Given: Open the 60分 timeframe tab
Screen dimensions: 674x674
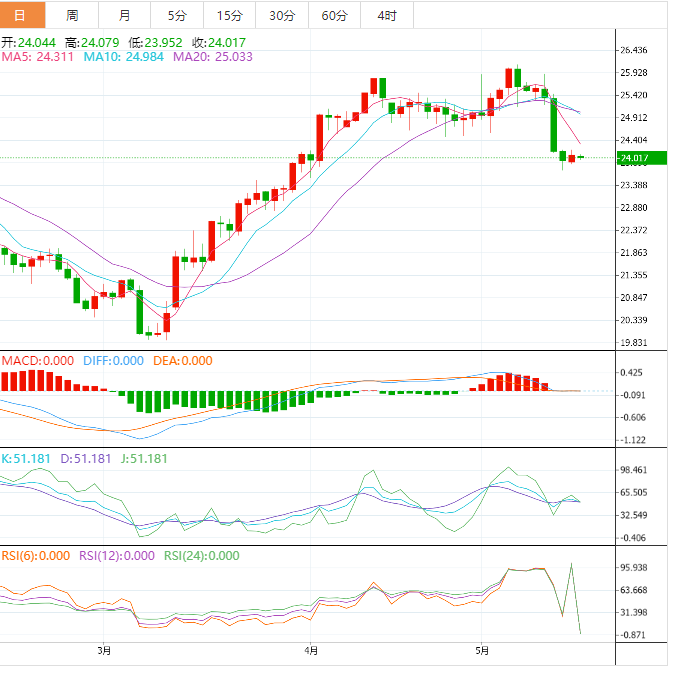Looking at the screenshot, I should (334, 15).
